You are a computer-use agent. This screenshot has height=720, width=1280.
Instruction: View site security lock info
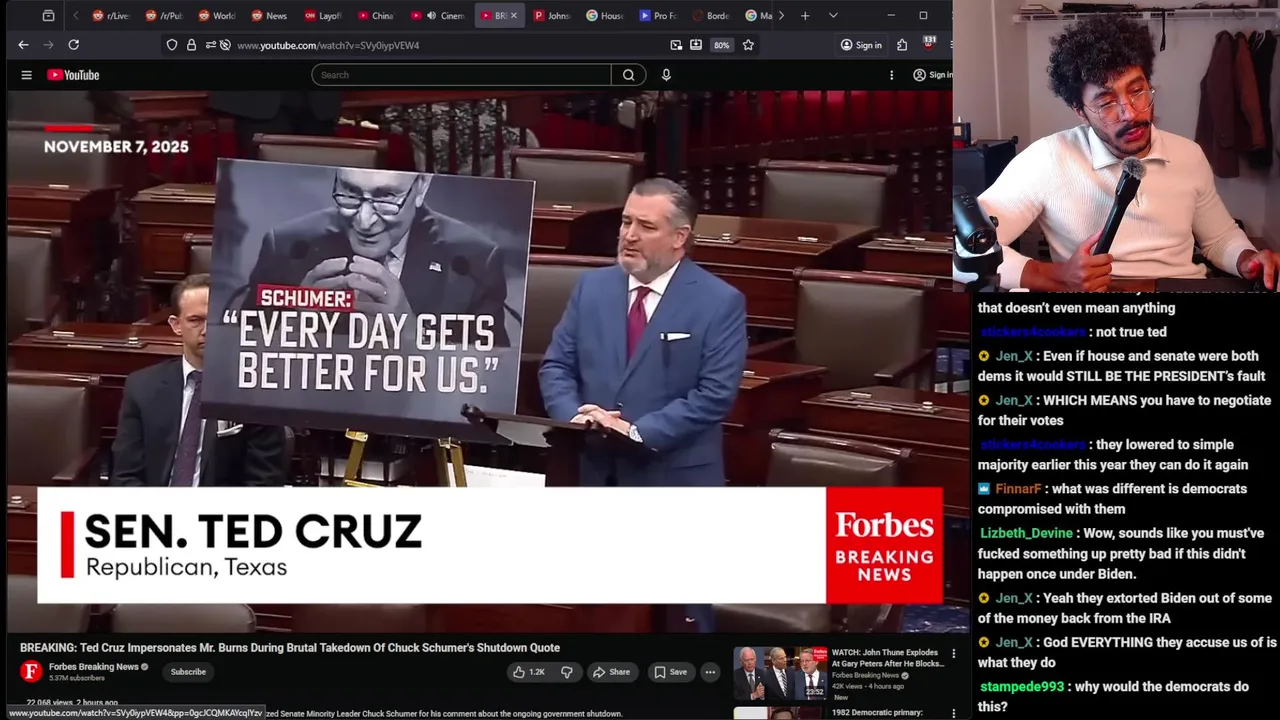coord(191,45)
